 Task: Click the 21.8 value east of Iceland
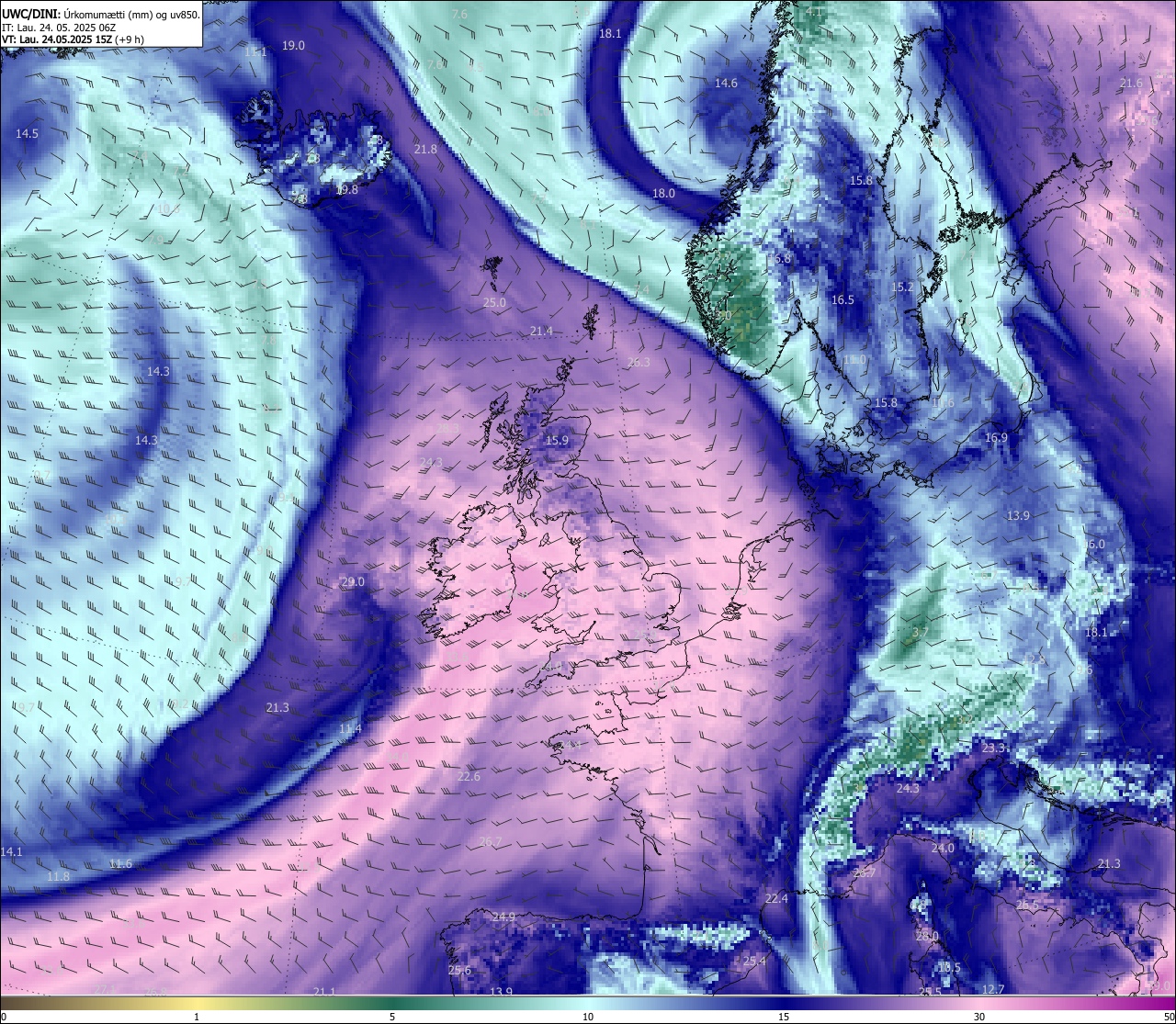pyautogui.click(x=425, y=149)
